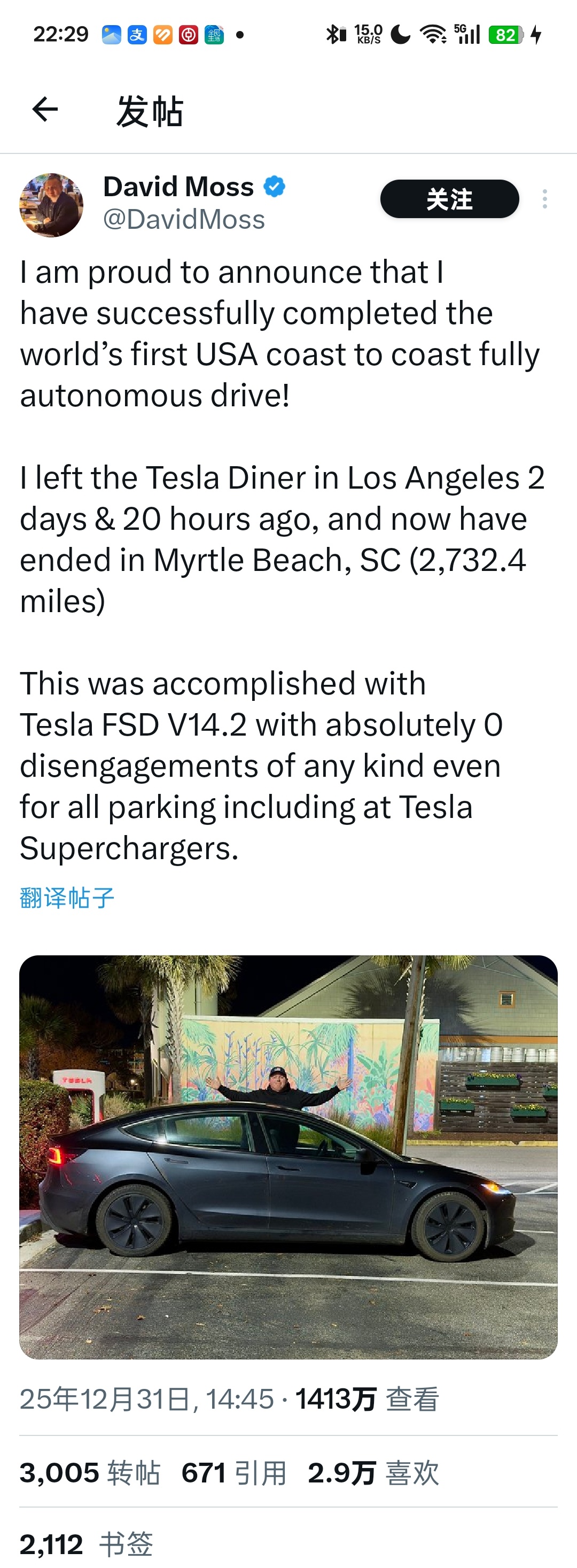This screenshot has height=1568, width=577.
Task: Tap the 25年12月31日 post timestamp
Action: point(146,1399)
